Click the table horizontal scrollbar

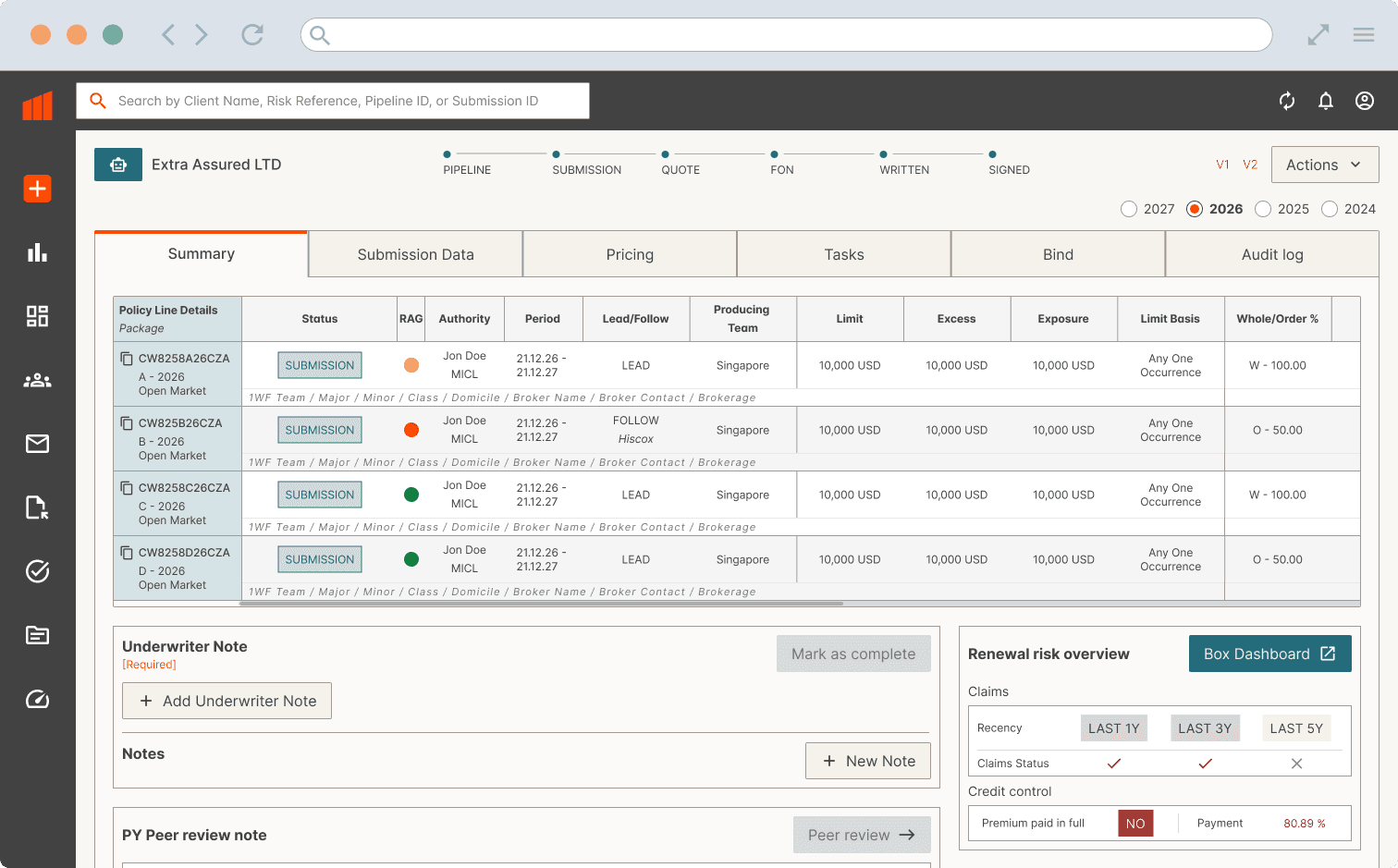point(541,604)
